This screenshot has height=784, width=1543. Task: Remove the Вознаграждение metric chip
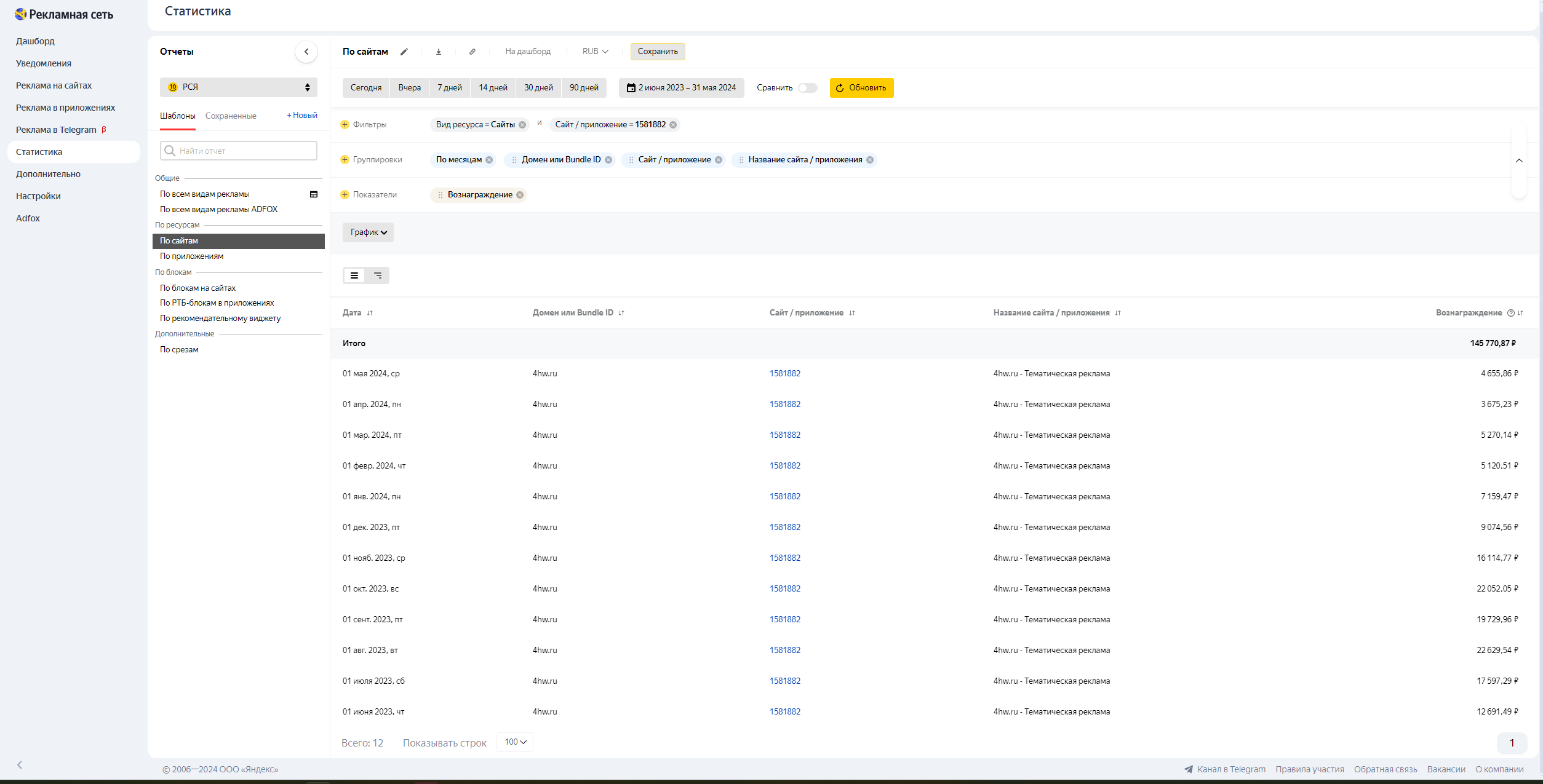click(x=520, y=195)
